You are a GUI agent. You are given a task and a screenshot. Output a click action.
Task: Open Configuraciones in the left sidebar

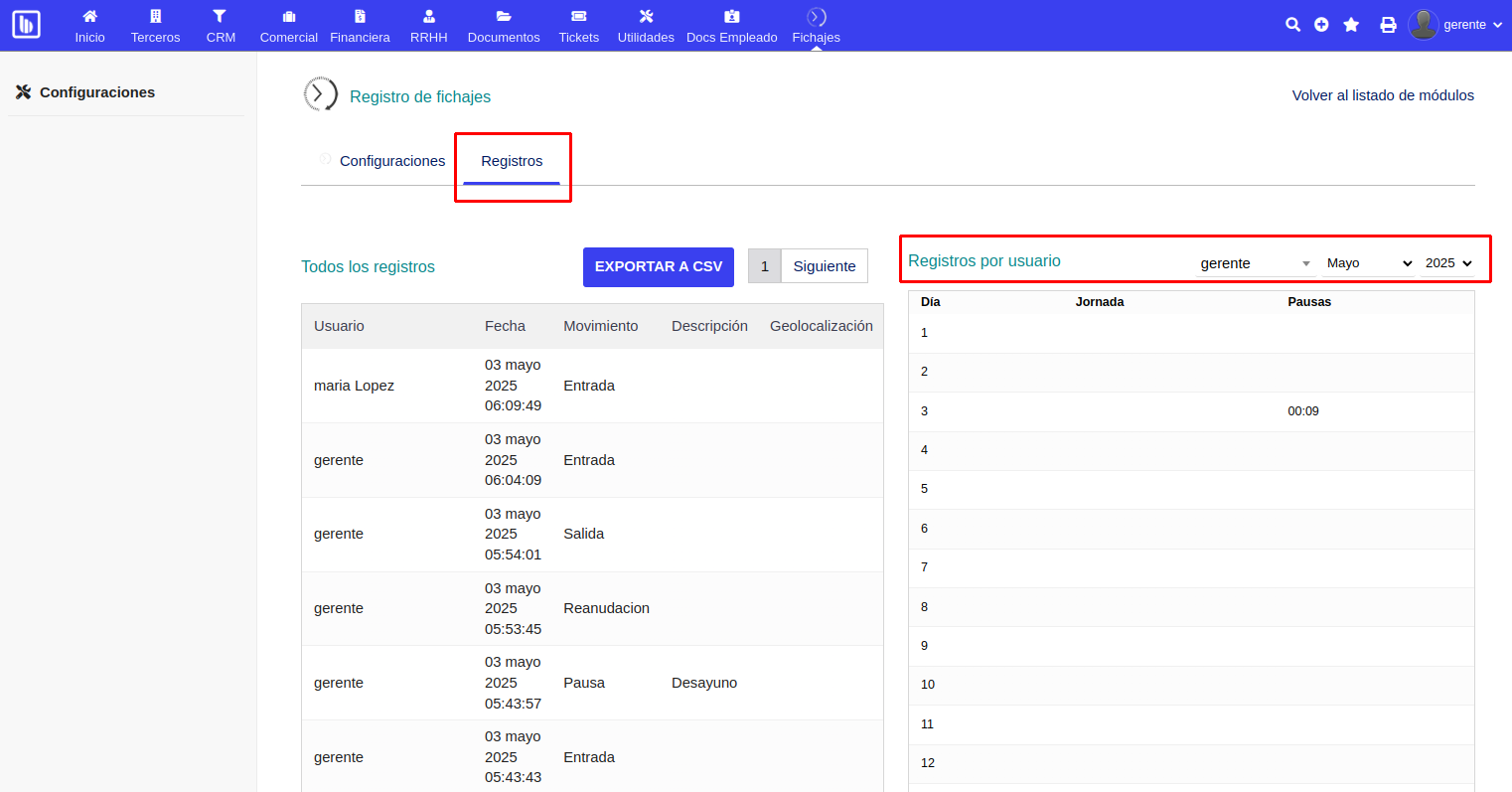coord(96,92)
